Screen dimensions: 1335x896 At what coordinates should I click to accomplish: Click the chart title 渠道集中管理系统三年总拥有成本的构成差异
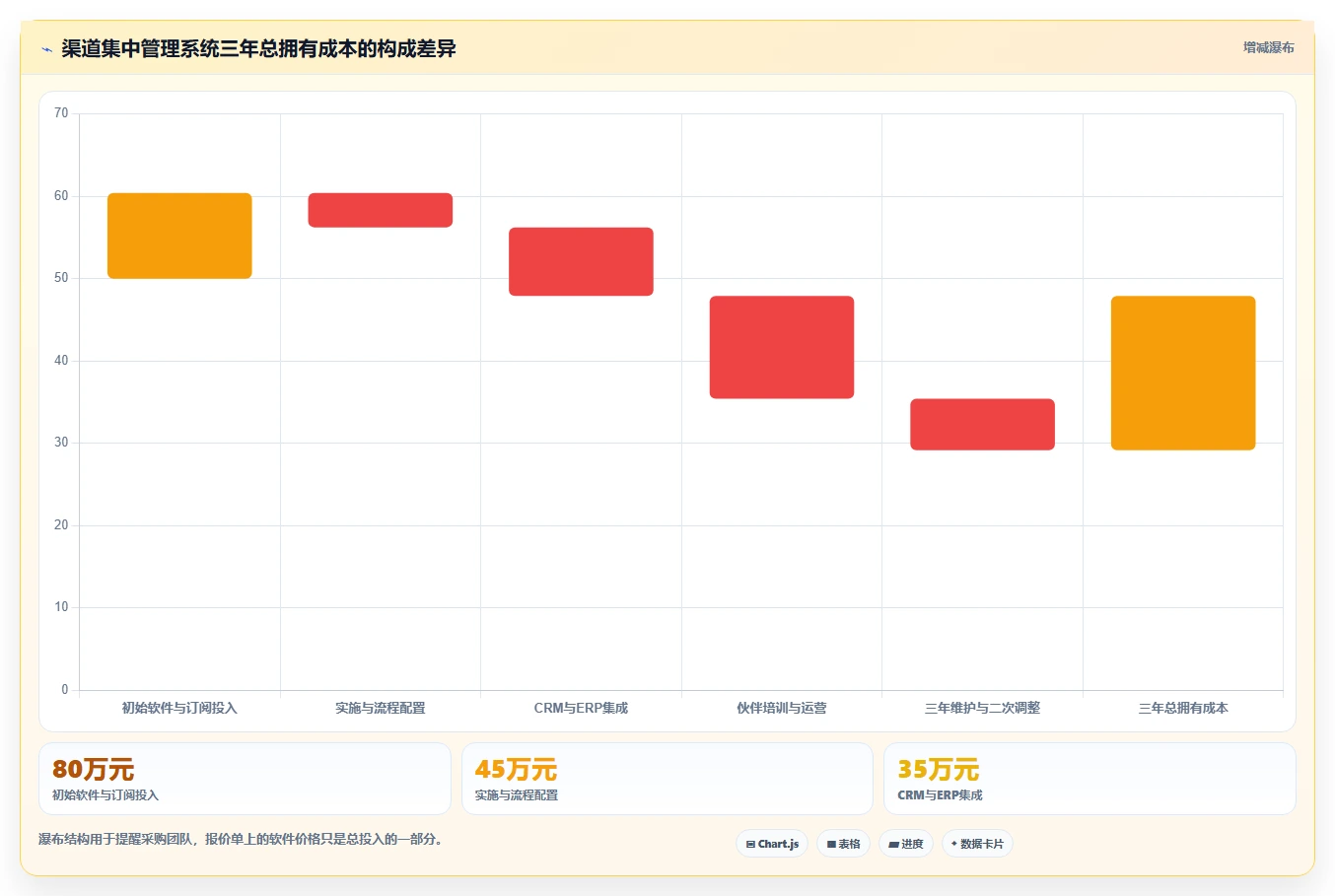coord(258,48)
